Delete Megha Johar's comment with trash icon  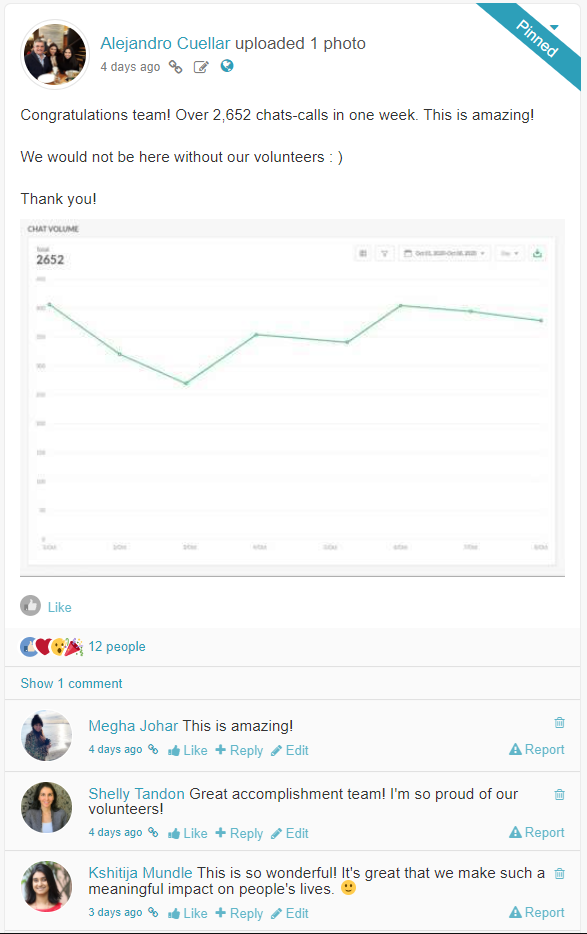(x=560, y=723)
